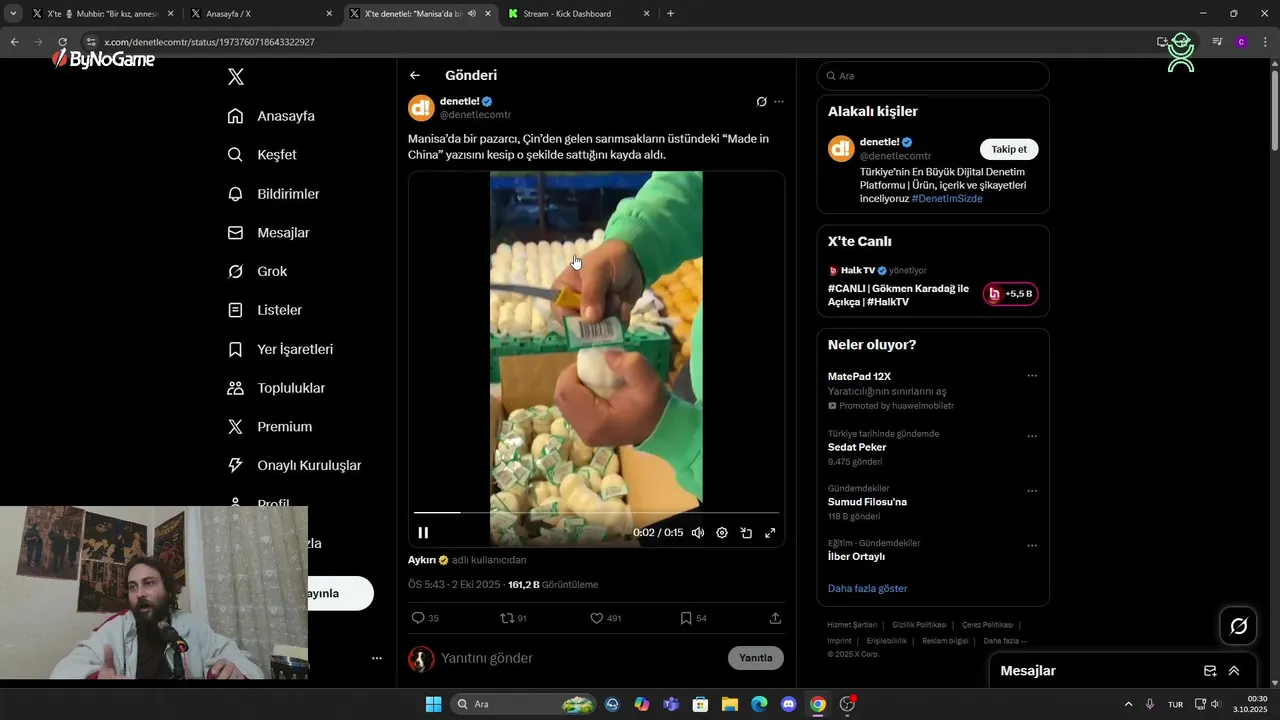1280x720 pixels.
Task: Like the post with 491 likes
Action: click(605, 619)
